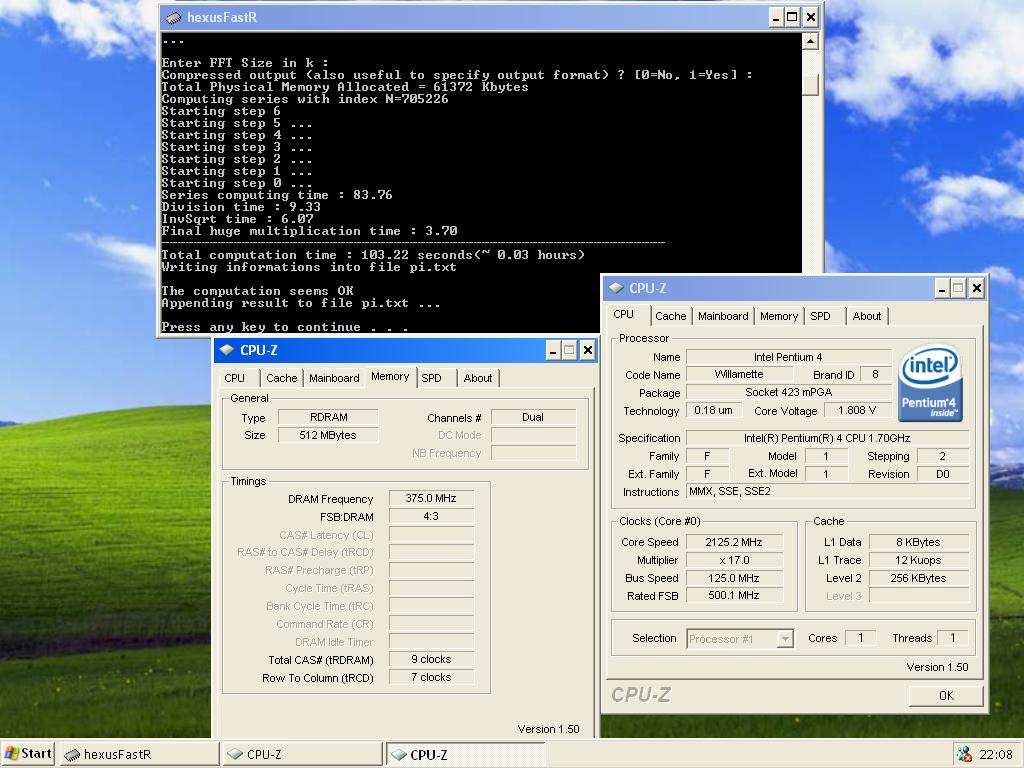
Task: Click the Multiplier value x 17.0
Action: (x=734, y=560)
